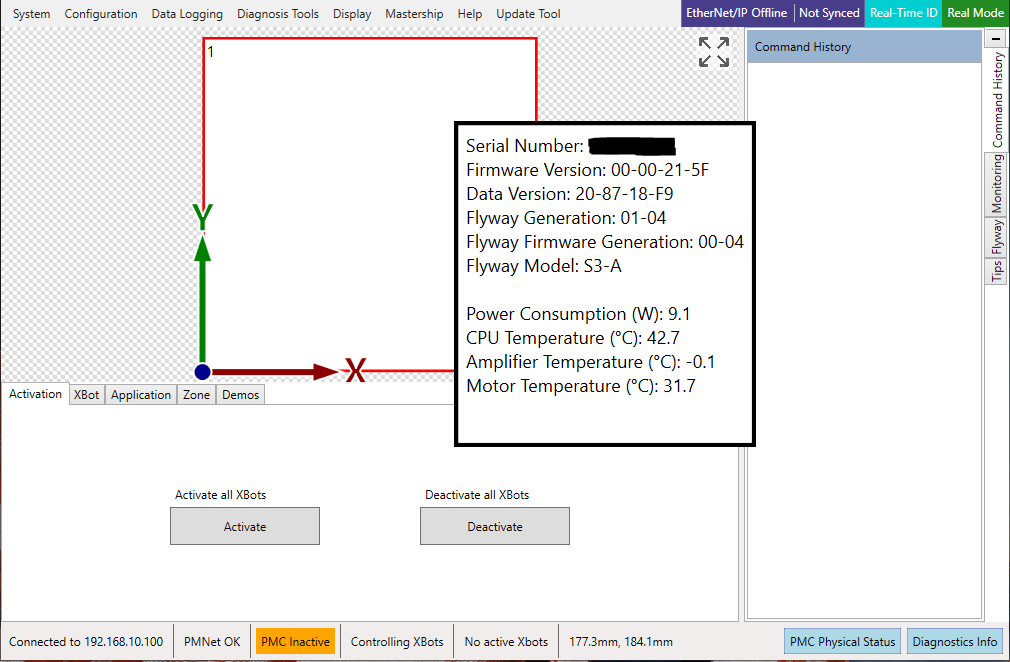Click the dark red X axis arrow
Image resolution: width=1010 pixels, height=662 pixels.
click(x=275, y=372)
